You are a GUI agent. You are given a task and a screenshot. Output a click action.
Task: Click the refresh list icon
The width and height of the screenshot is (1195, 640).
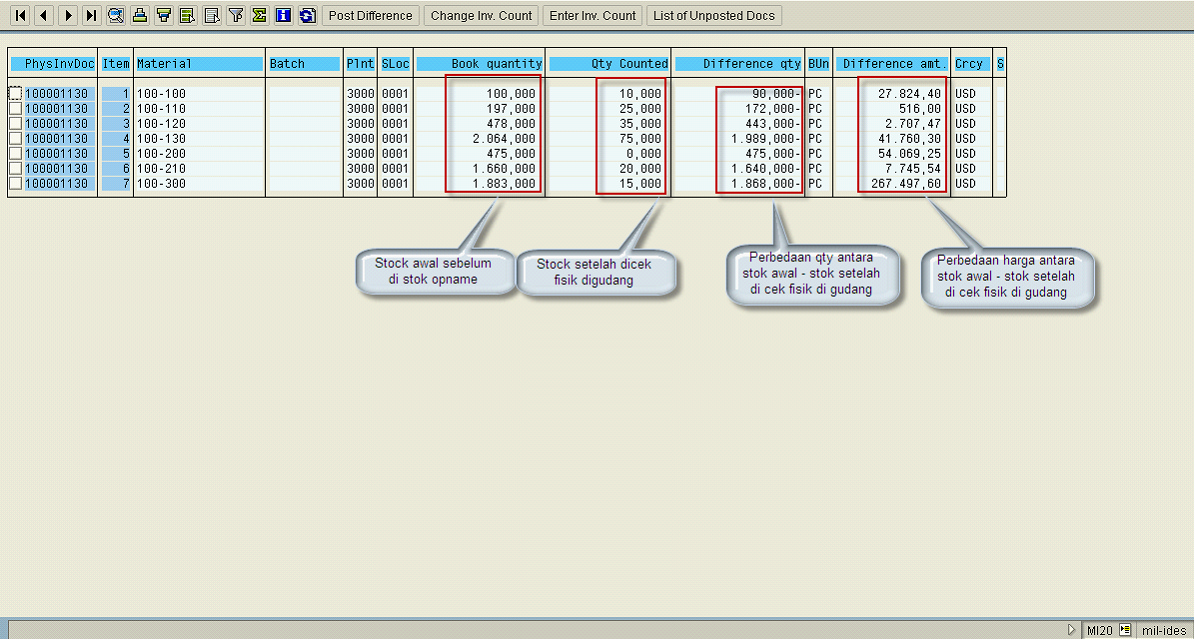(307, 16)
